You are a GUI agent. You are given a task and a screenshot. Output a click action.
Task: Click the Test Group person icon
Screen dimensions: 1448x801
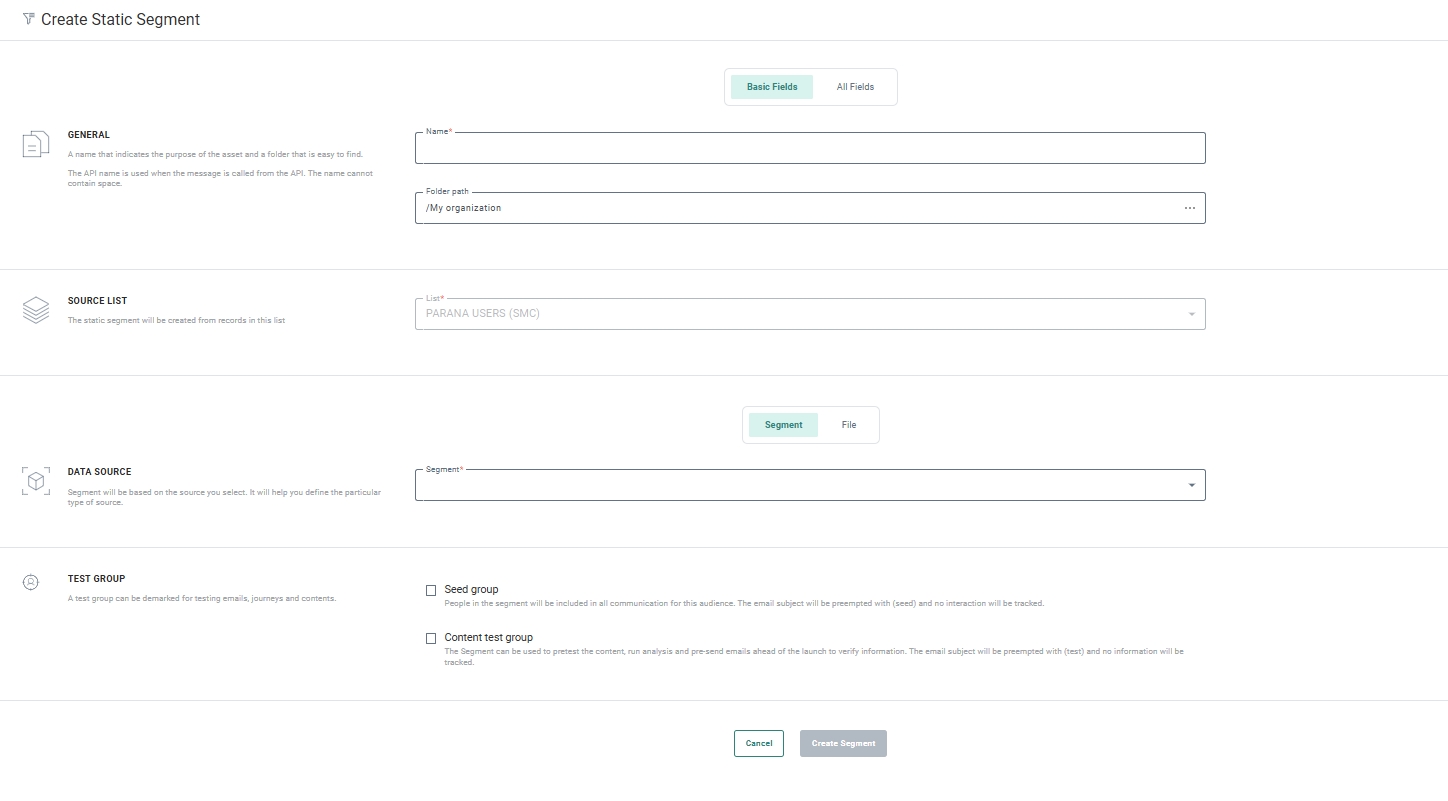31,581
